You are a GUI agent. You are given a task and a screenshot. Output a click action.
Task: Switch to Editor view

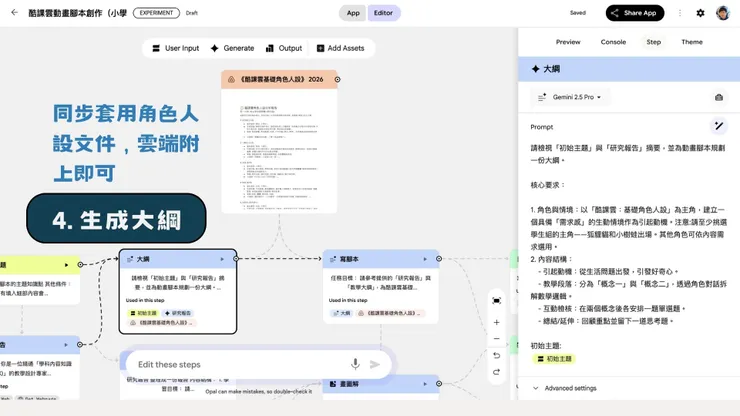point(383,13)
